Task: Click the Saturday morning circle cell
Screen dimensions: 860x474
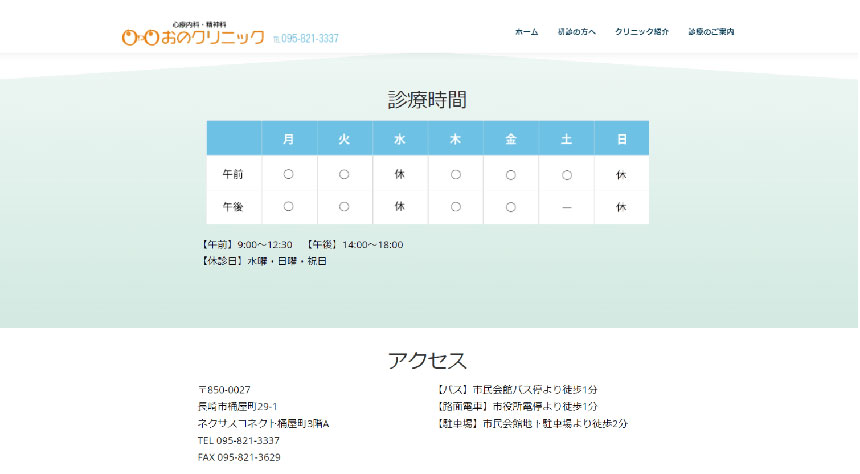Action: [567, 174]
